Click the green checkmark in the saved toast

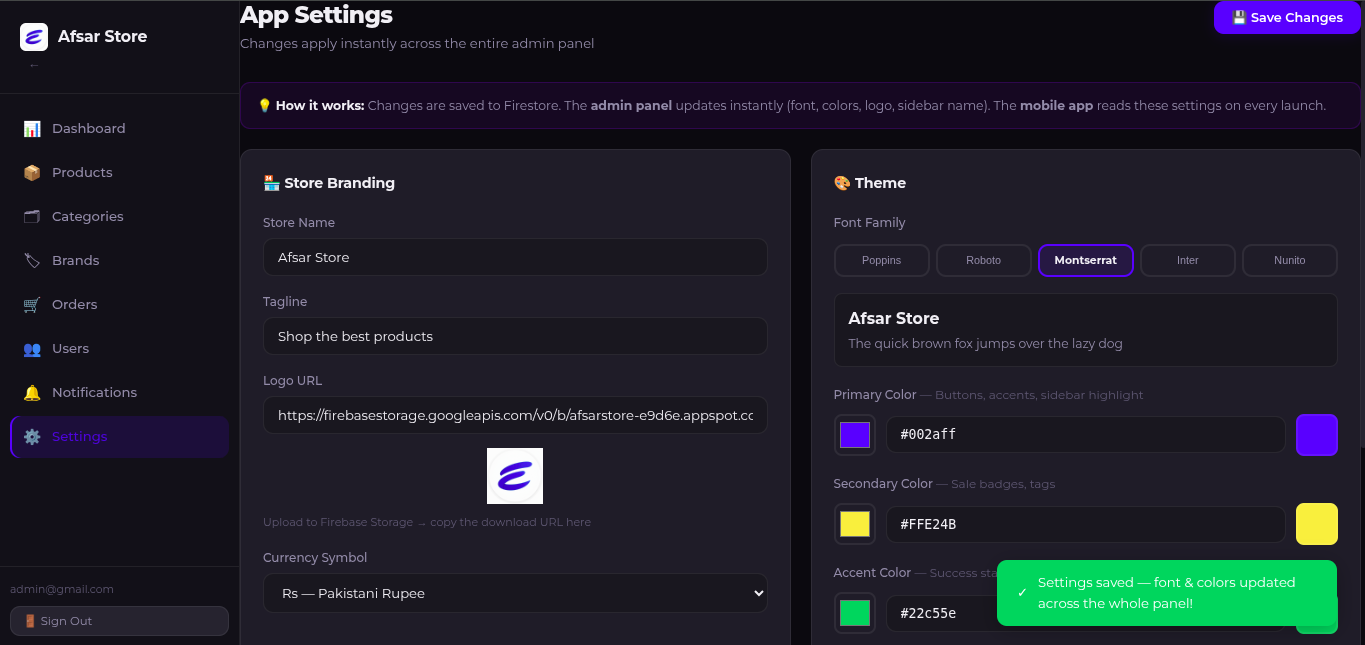[1022, 593]
